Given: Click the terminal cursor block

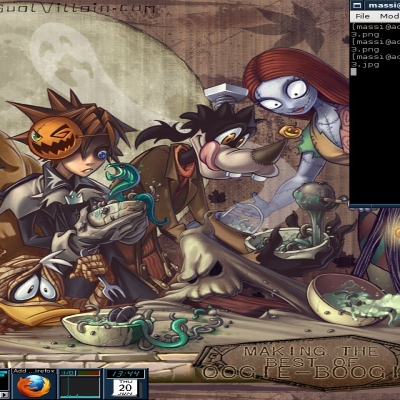Looking at the screenshot, I should point(354,72).
